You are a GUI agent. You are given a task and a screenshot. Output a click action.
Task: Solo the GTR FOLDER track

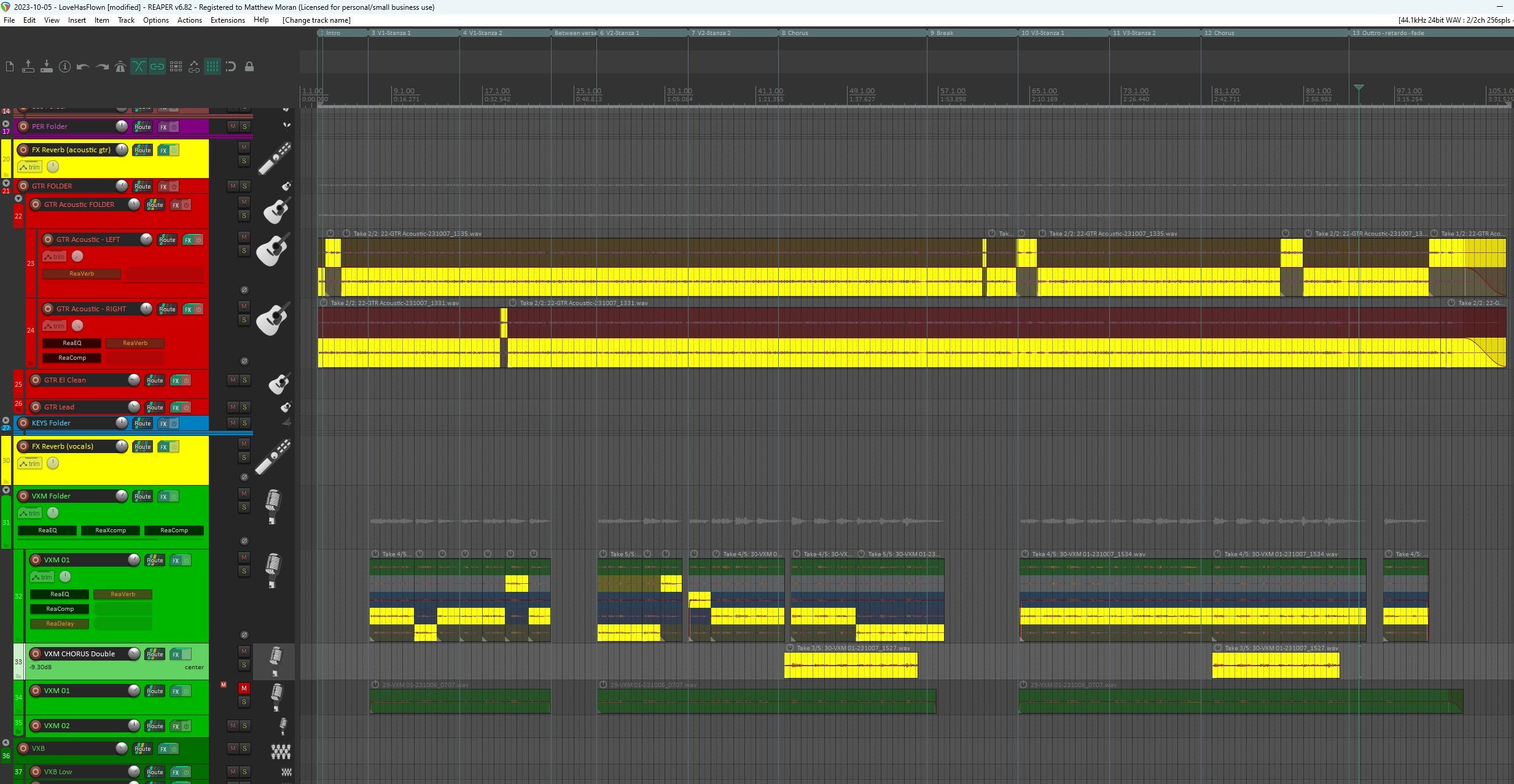[244, 186]
